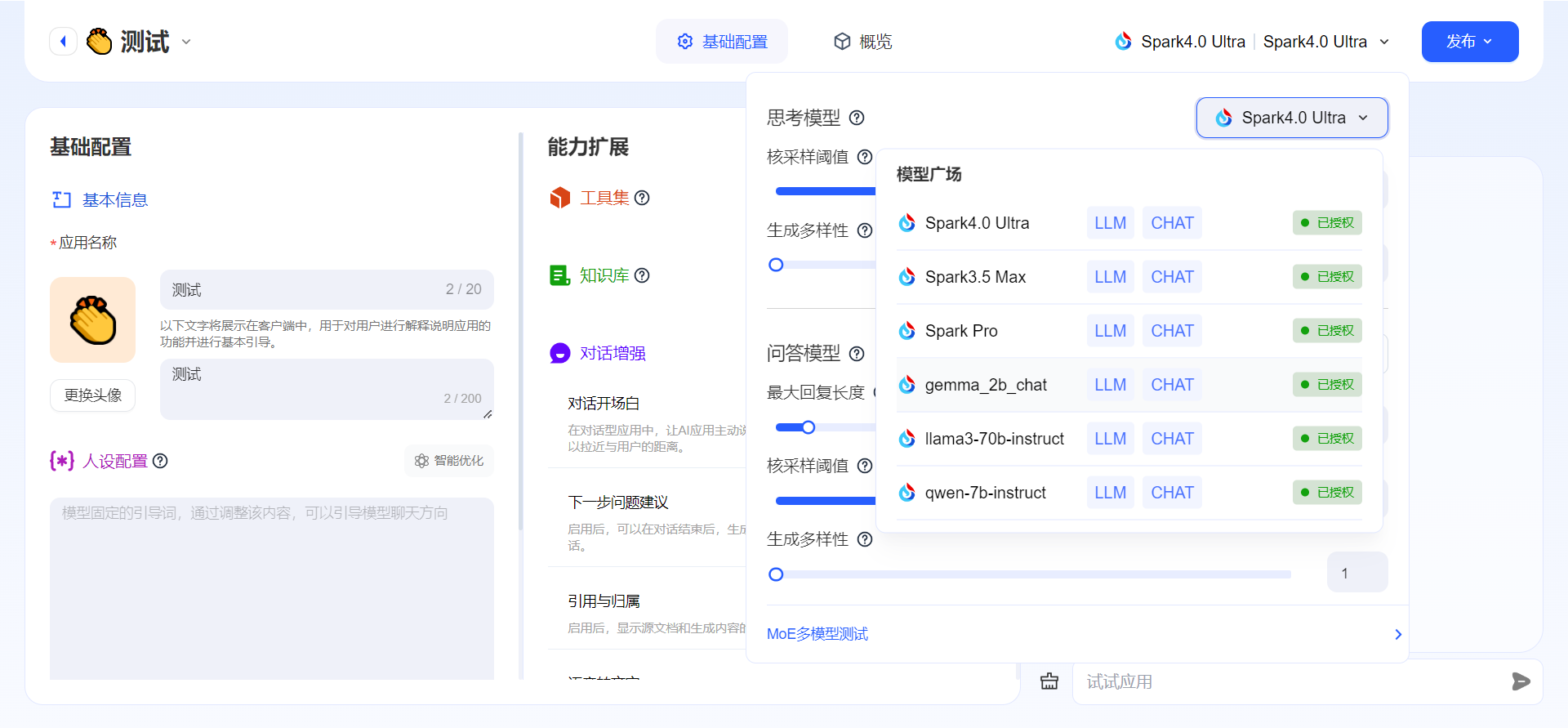Click the bottom 生成多样性 slider handle
The image size is (1568, 728).
pyautogui.click(x=777, y=574)
